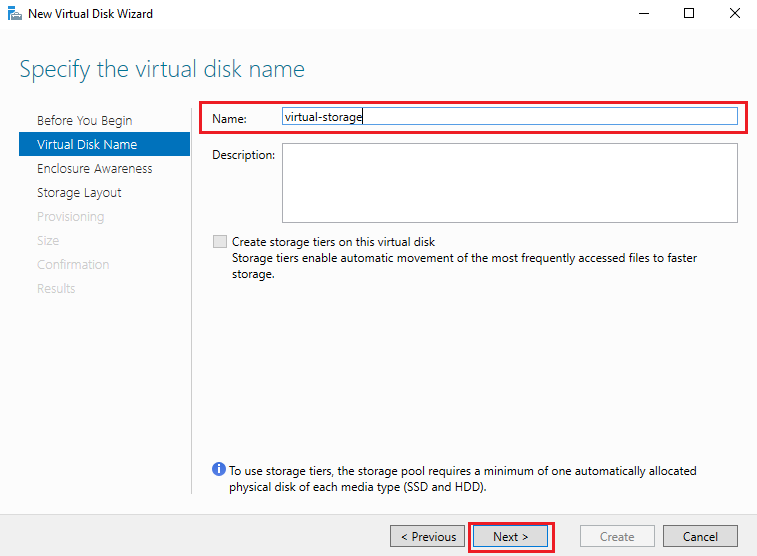Click the Cancel button
757x556 pixels.
coord(700,537)
